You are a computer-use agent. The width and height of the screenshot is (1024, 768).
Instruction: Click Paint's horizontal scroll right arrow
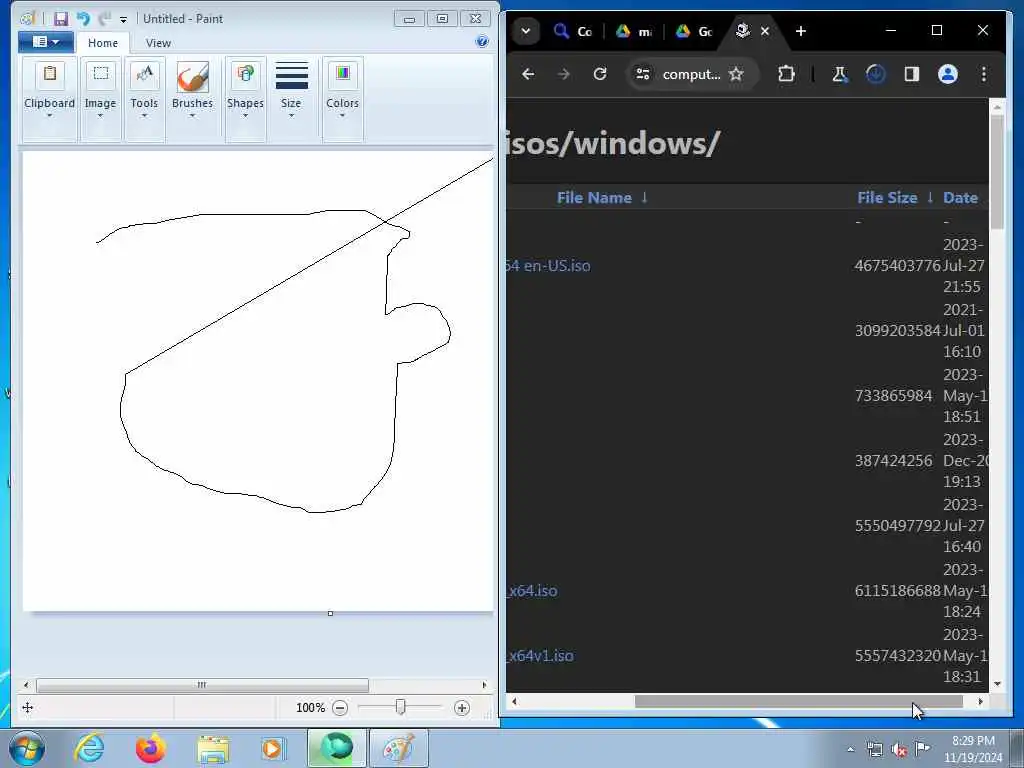[484, 685]
